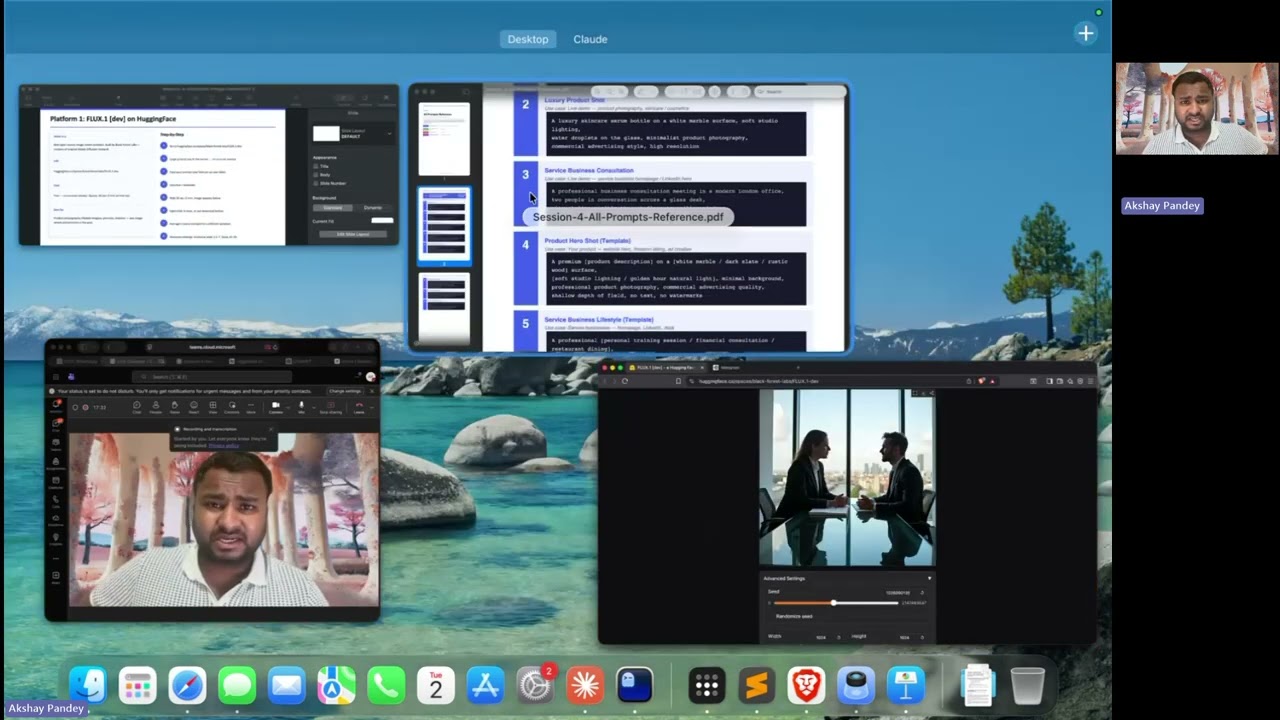The image size is (1280, 720).
Task: Open the Preview app in Dock
Action: pos(856,685)
